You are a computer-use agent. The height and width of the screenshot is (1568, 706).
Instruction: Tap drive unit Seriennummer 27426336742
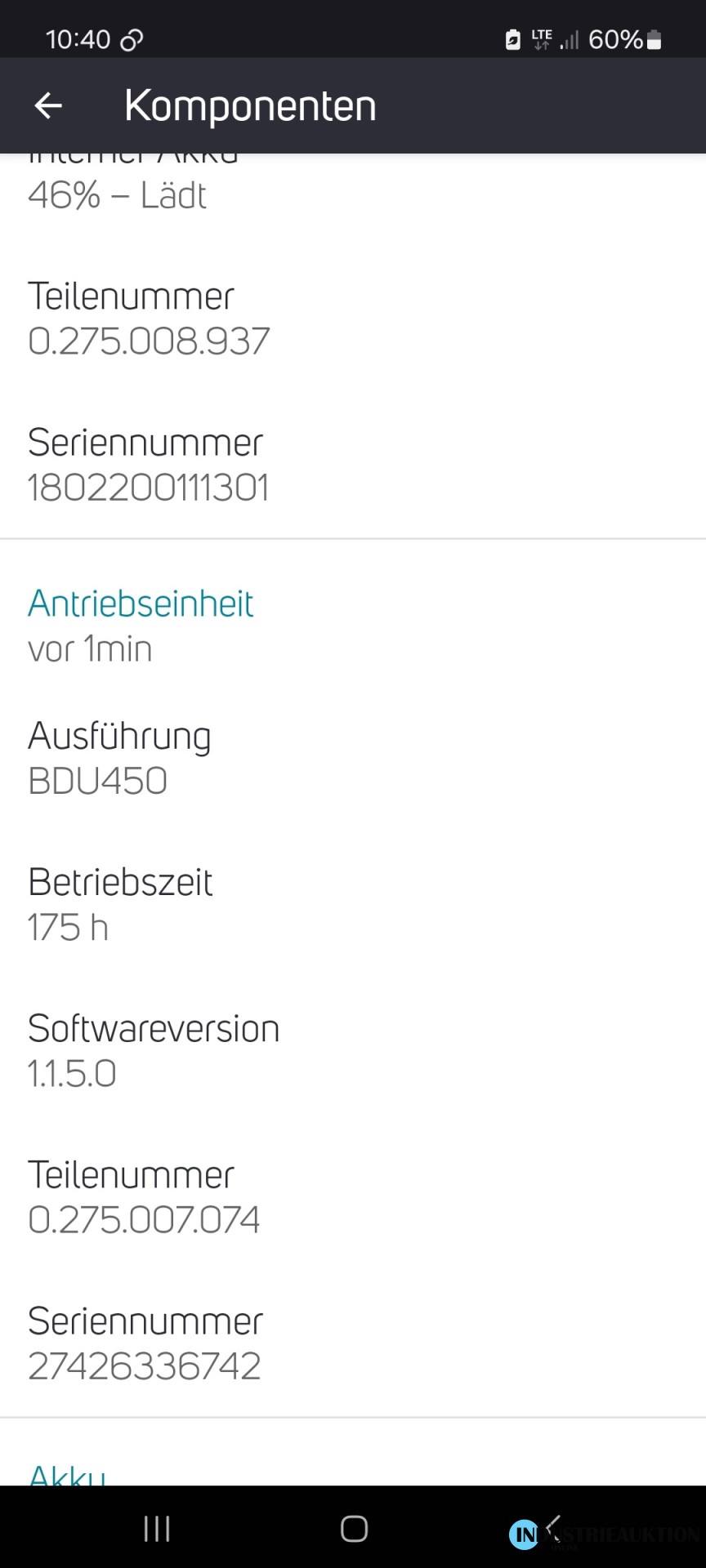click(145, 1343)
